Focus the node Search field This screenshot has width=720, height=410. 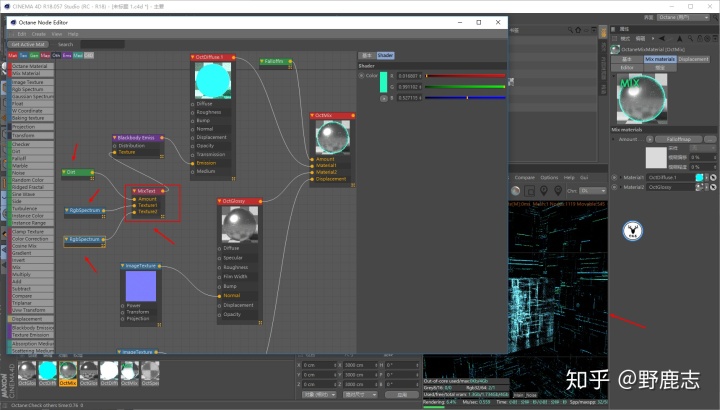(102, 45)
